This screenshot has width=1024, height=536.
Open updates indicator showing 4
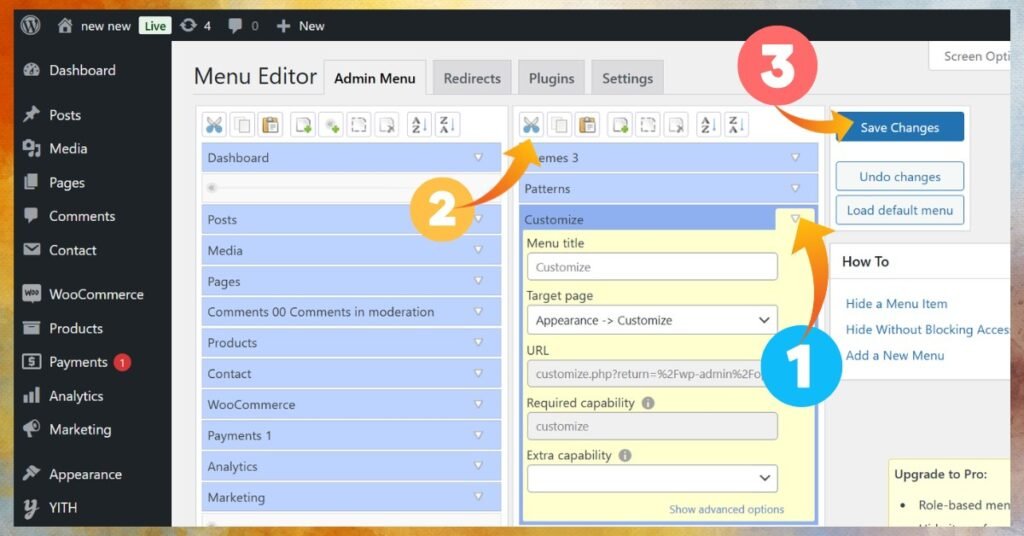pos(195,25)
